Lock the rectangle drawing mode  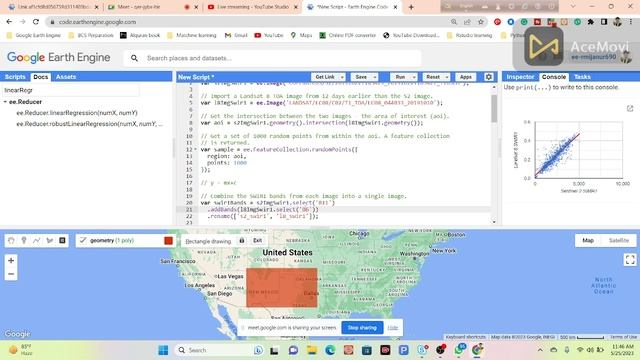click(242, 241)
